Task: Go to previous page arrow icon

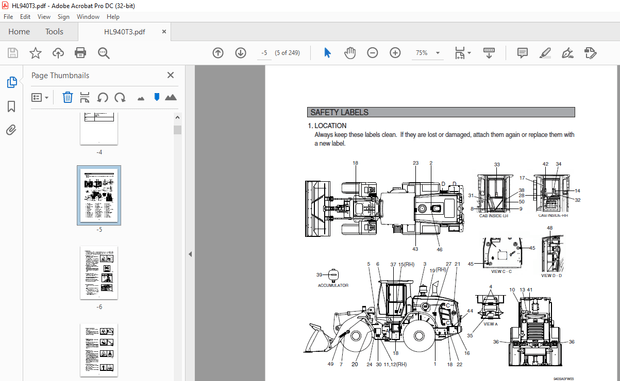Action: (218, 53)
